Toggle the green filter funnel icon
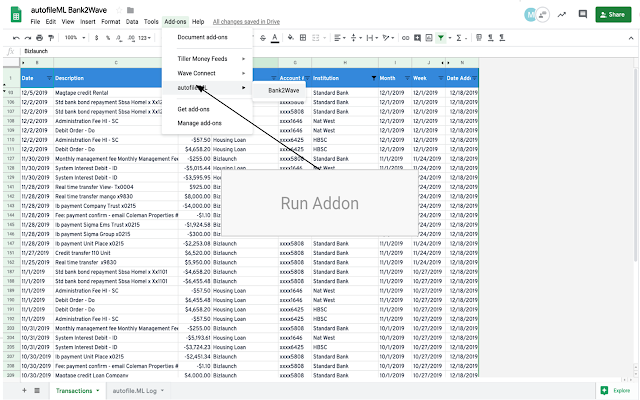 coord(441,38)
